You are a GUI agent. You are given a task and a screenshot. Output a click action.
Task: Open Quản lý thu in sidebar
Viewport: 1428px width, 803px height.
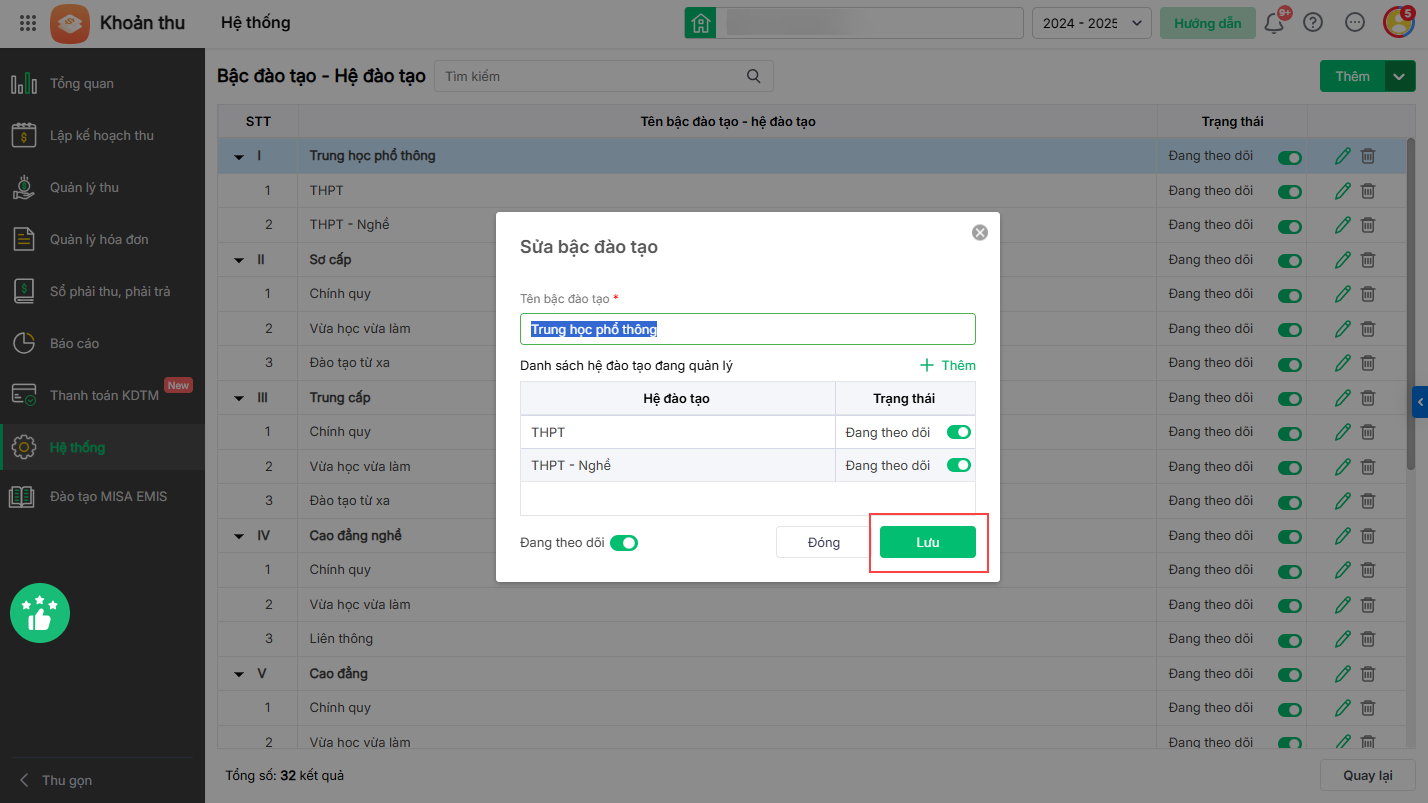(84, 187)
